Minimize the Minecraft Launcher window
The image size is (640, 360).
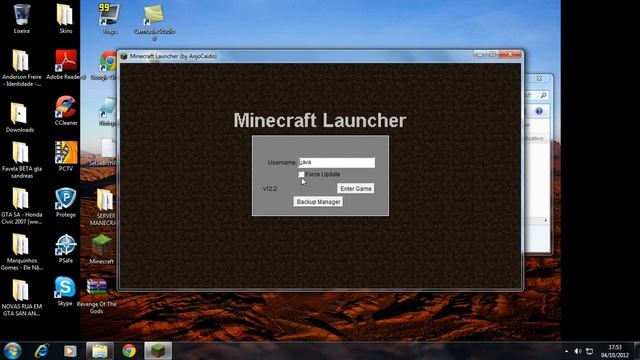click(x=480, y=54)
